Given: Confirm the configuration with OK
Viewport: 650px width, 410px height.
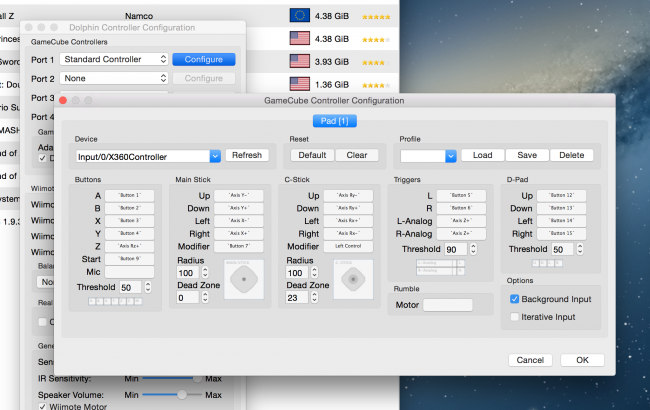Looking at the screenshot, I should 582,360.
